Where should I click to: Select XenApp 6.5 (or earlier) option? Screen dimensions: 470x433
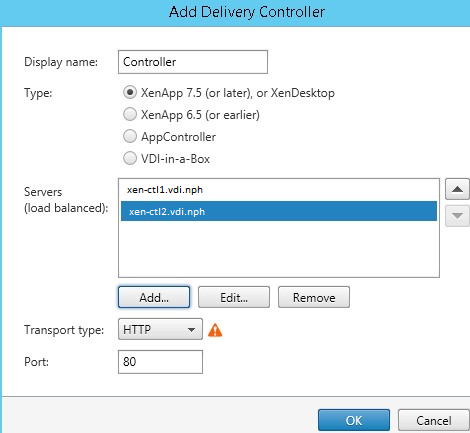click(130, 114)
